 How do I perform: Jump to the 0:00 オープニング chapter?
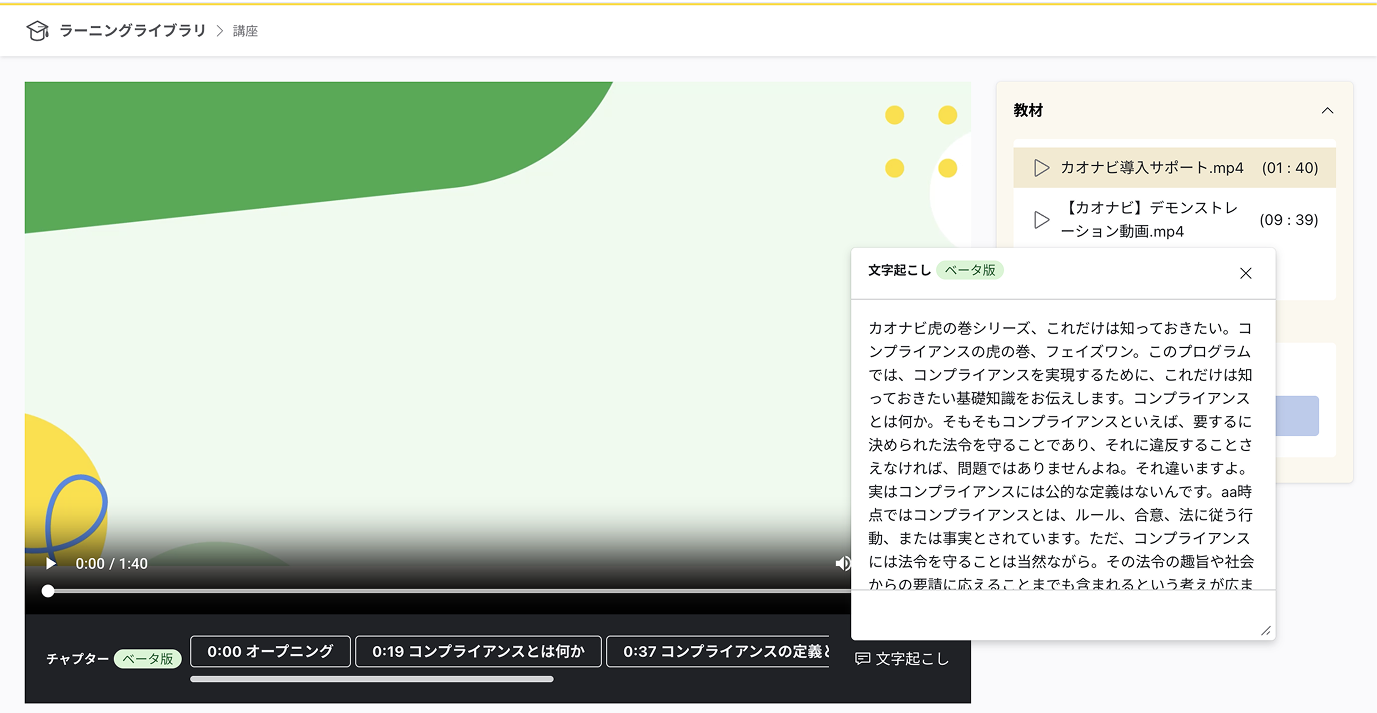pyautogui.click(x=270, y=651)
